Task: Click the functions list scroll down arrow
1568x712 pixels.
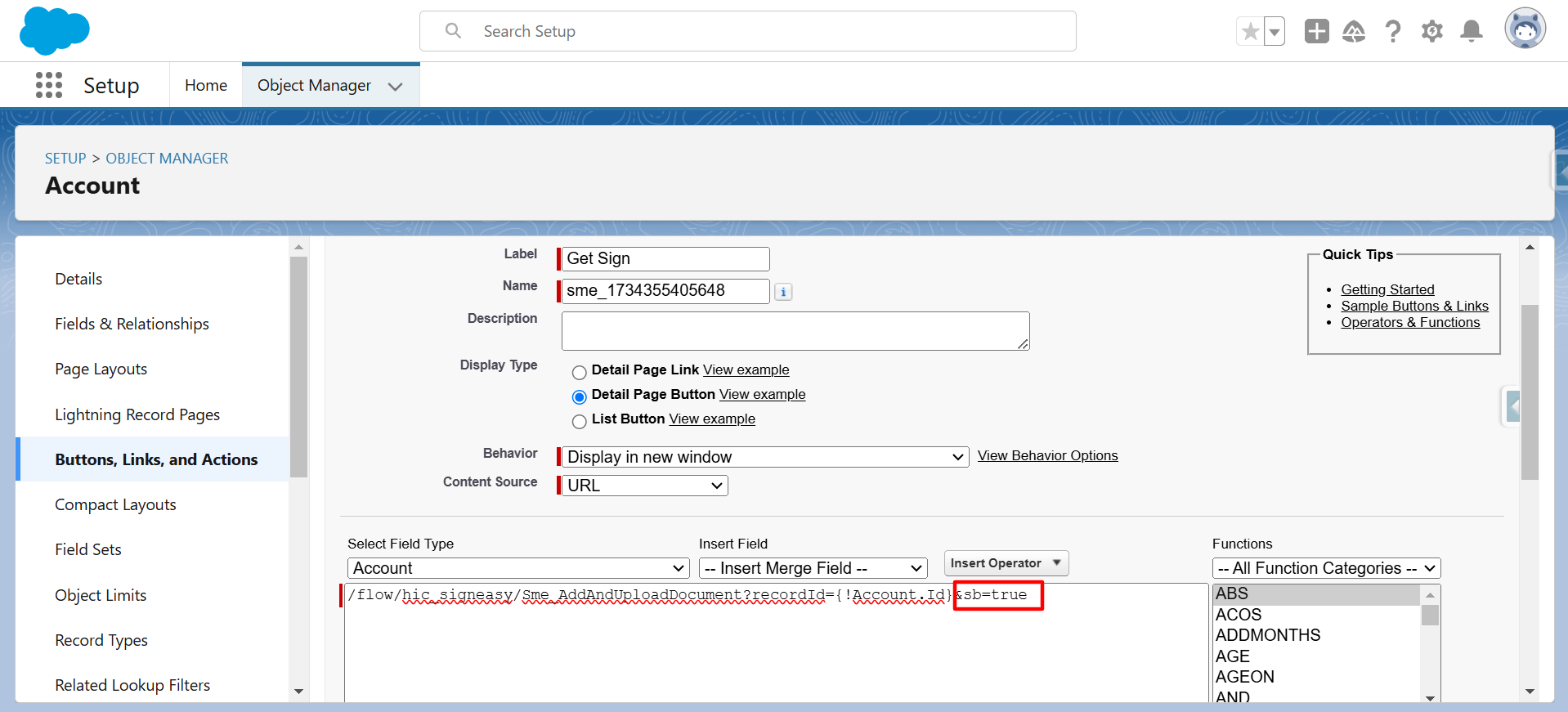Action: 1430,697
